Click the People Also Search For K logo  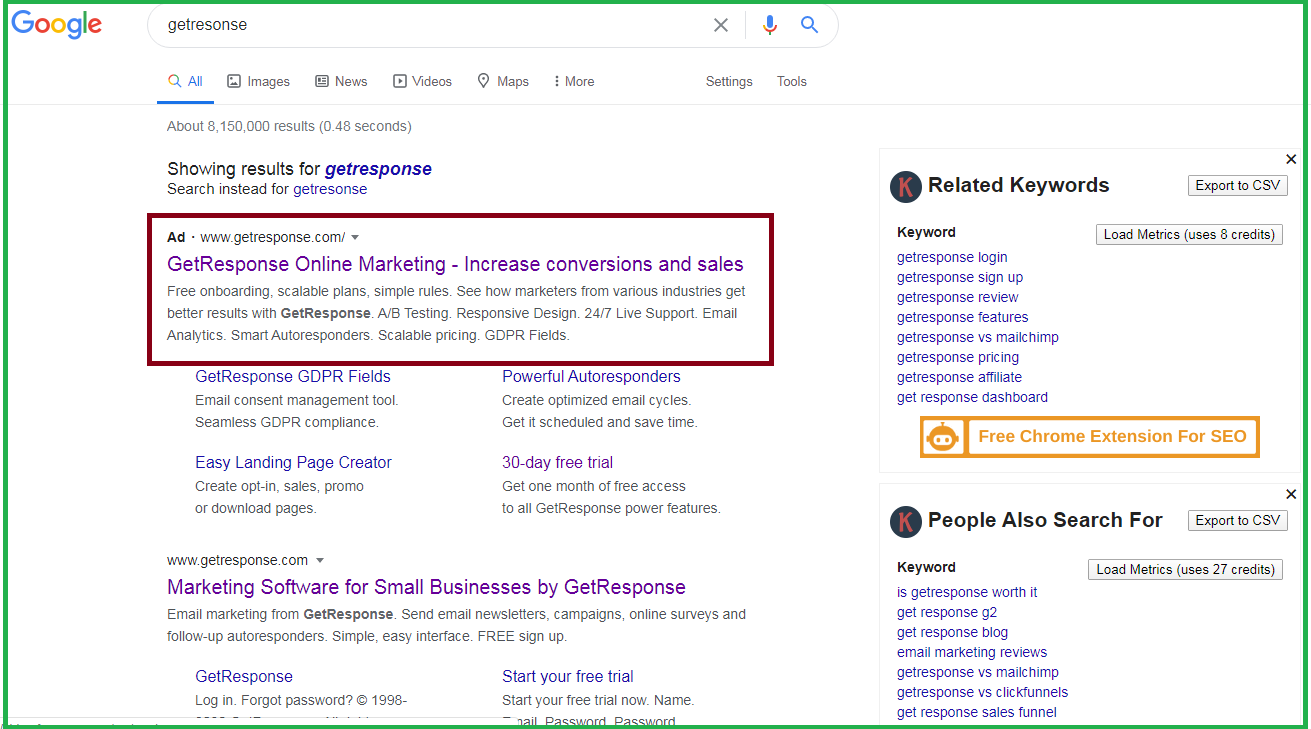click(905, 521)
